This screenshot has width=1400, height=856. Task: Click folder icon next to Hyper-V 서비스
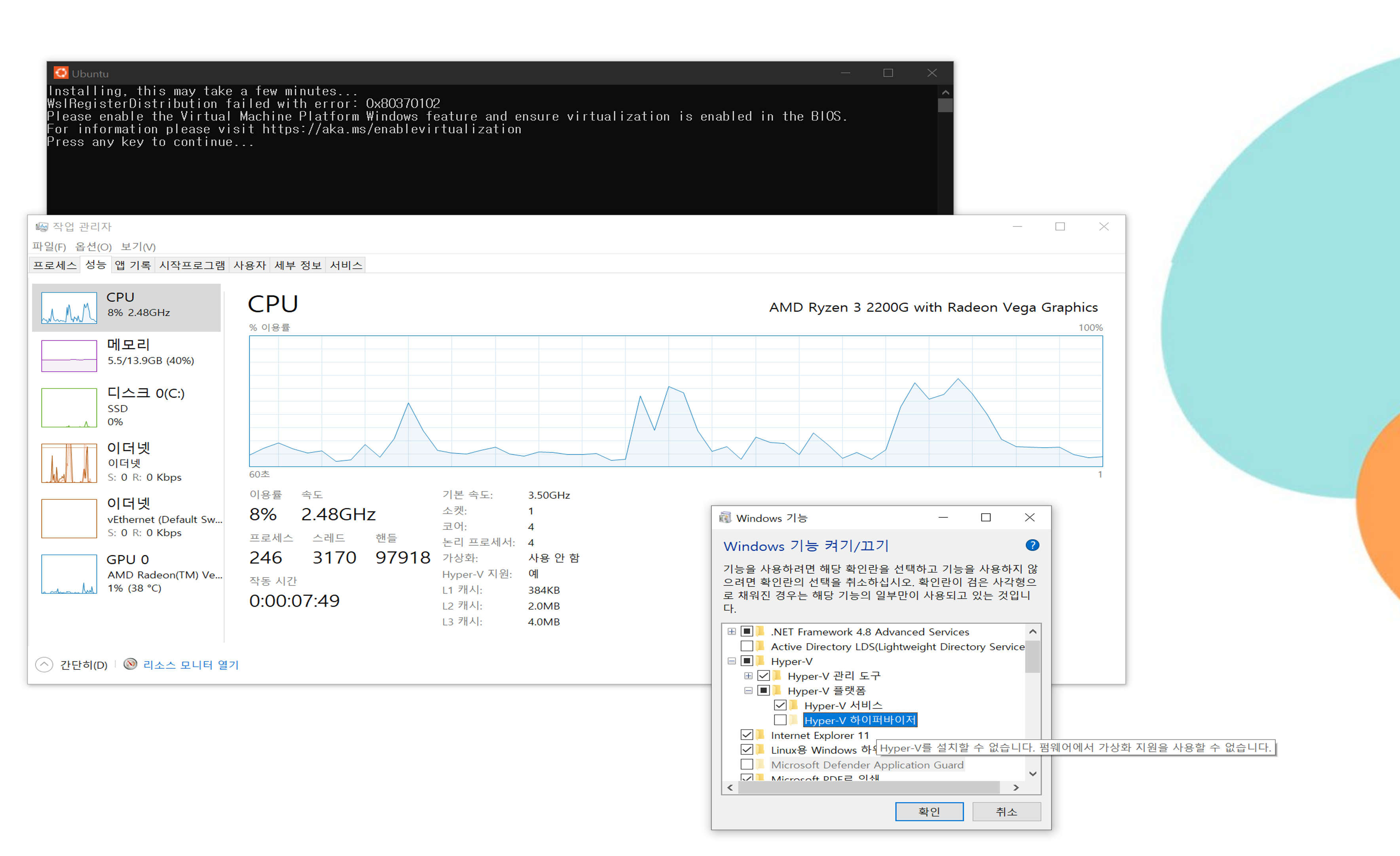[x=794, y=705]
